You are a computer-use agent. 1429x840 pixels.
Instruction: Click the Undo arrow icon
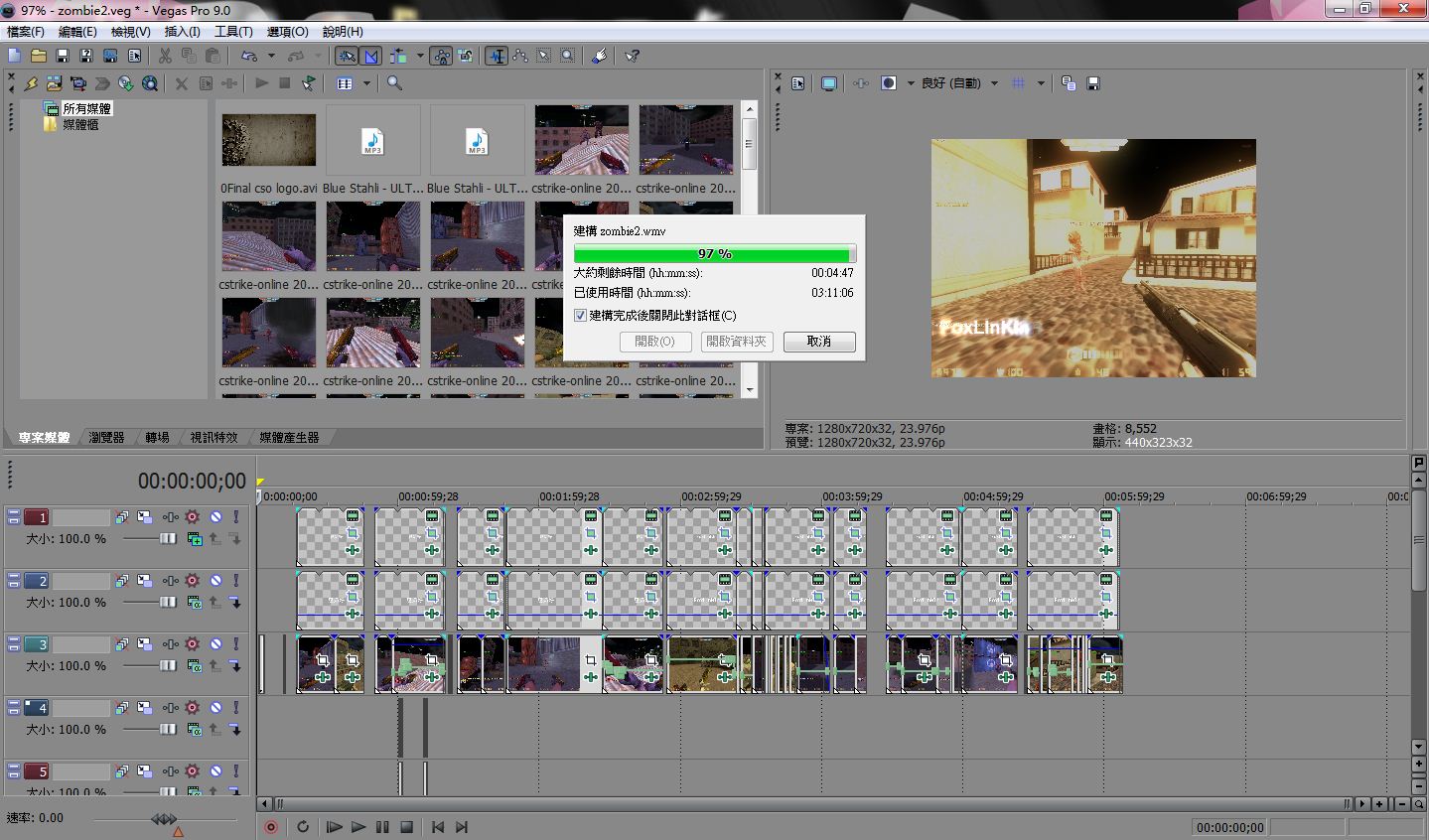pyautogui.click(x=249, y=56)
